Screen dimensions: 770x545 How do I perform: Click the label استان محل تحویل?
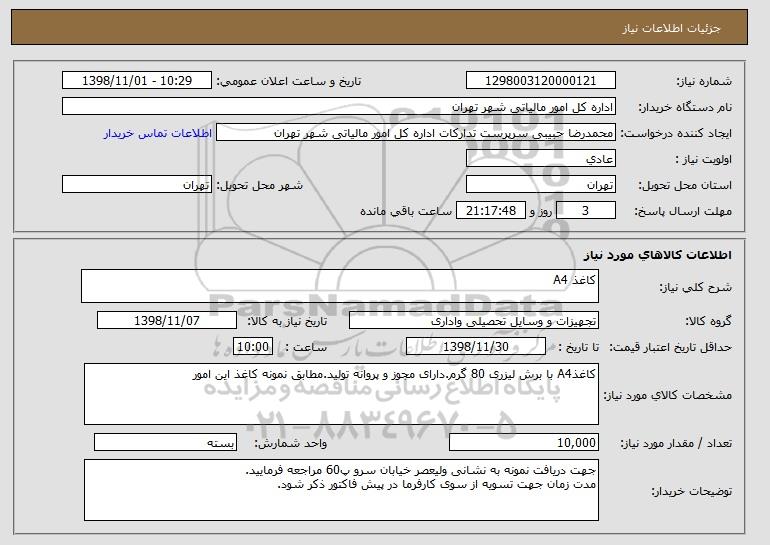685,185
